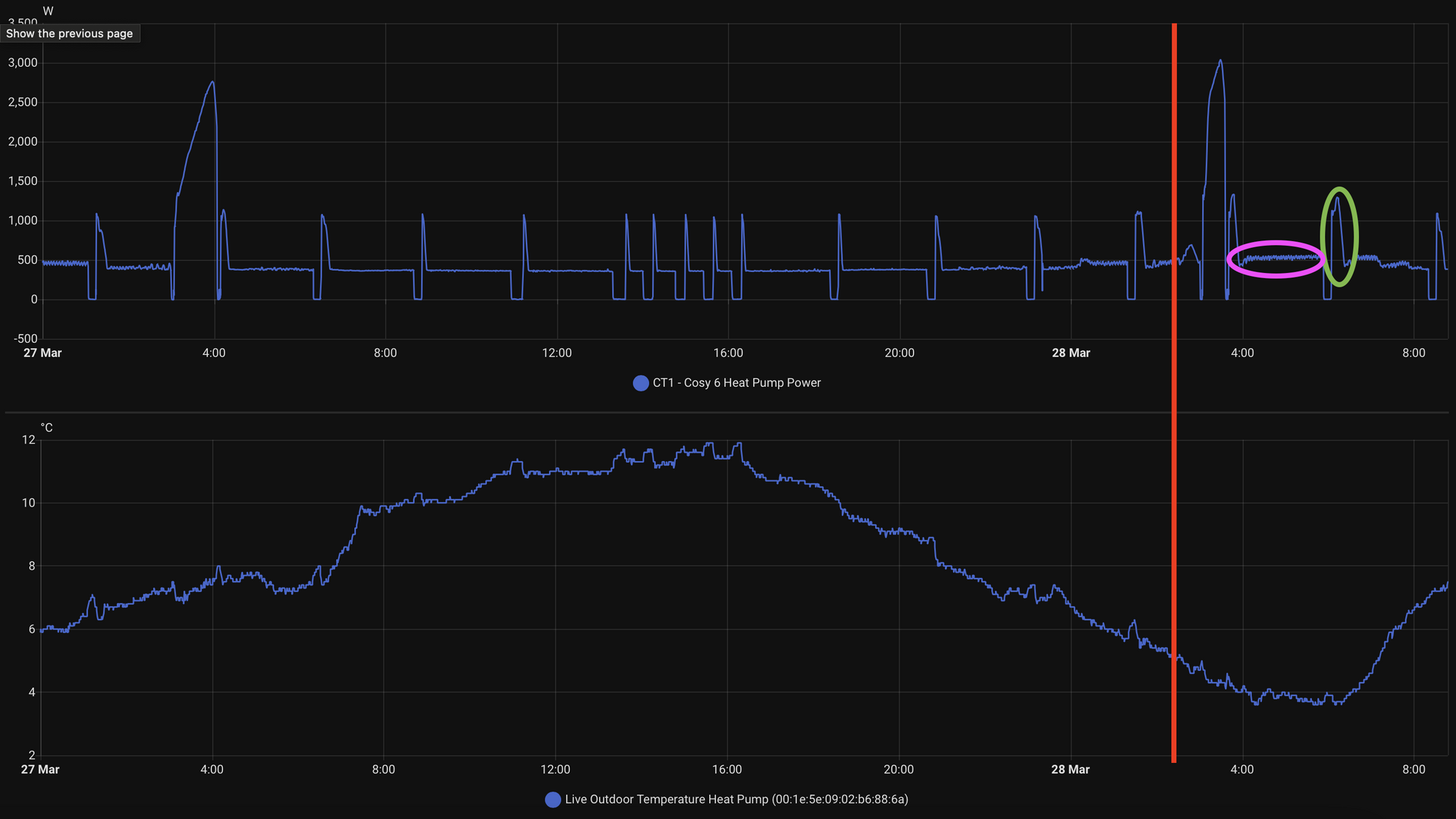This screenshot has width=1456, height=819.
Task: Click inside the magenta ellipse annotation
Action: point(1276,259)
